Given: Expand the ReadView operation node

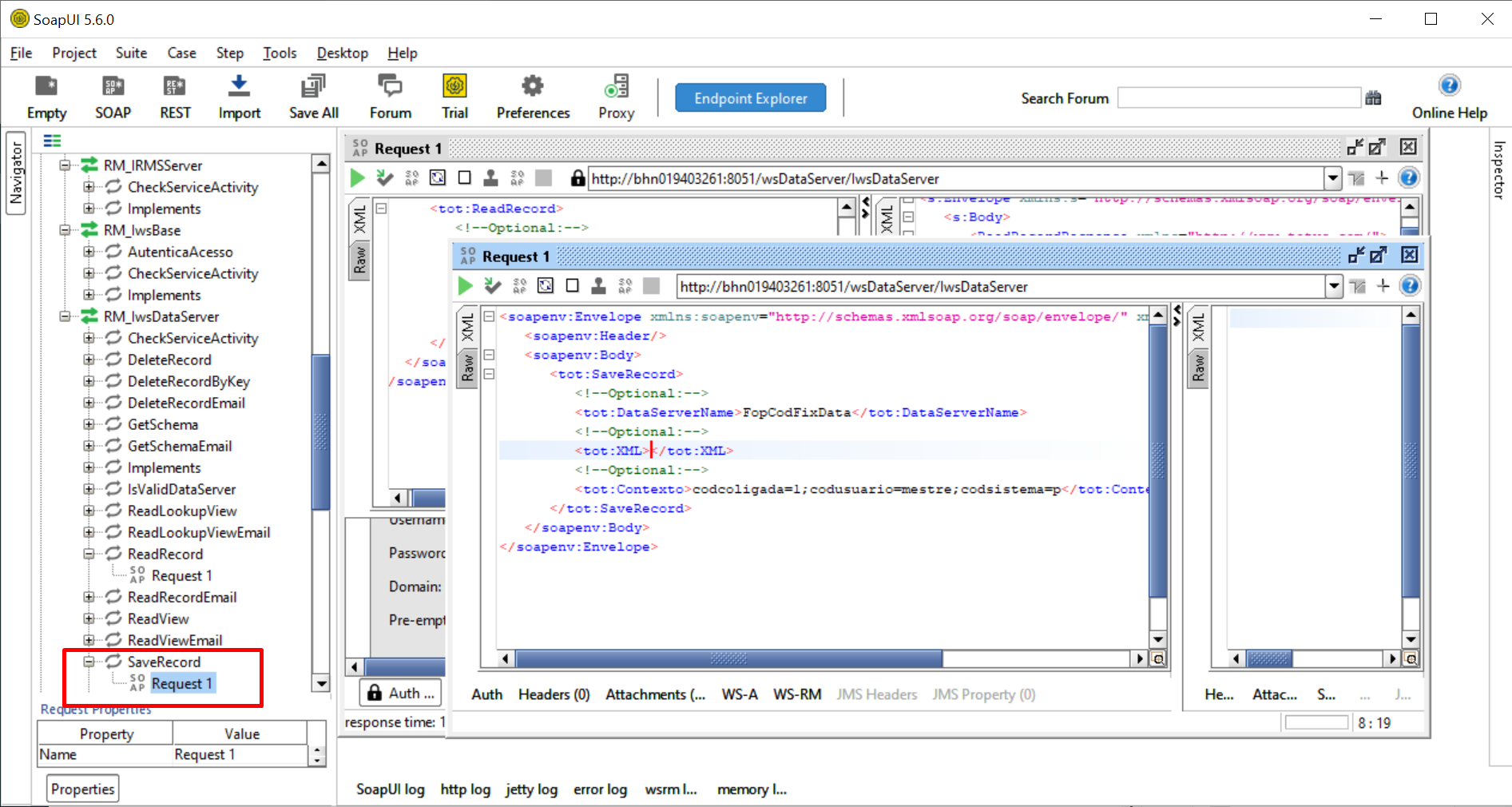Looking at the screenshot, I should click(89, 618).
